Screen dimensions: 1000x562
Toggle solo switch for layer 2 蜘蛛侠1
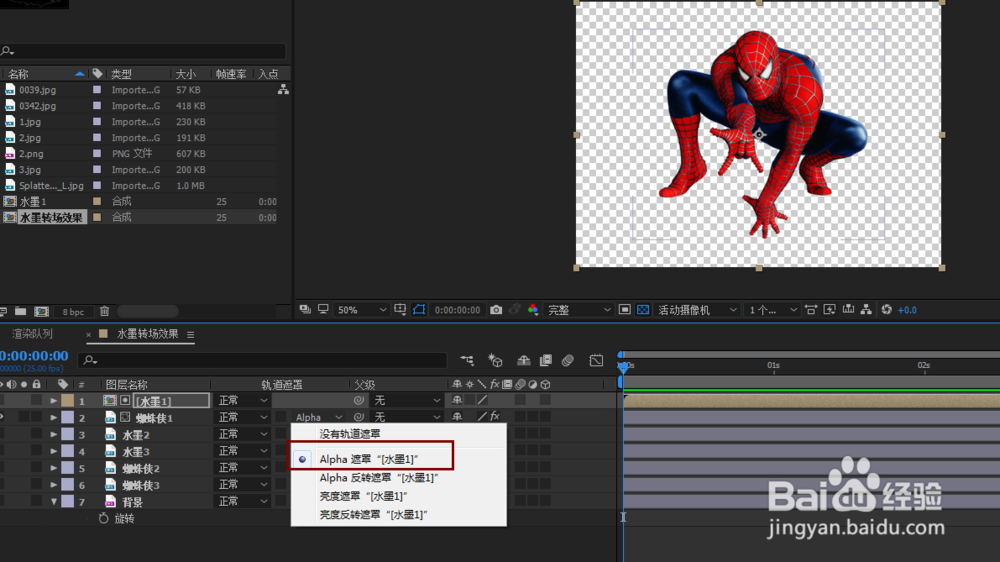pos(24,417)
